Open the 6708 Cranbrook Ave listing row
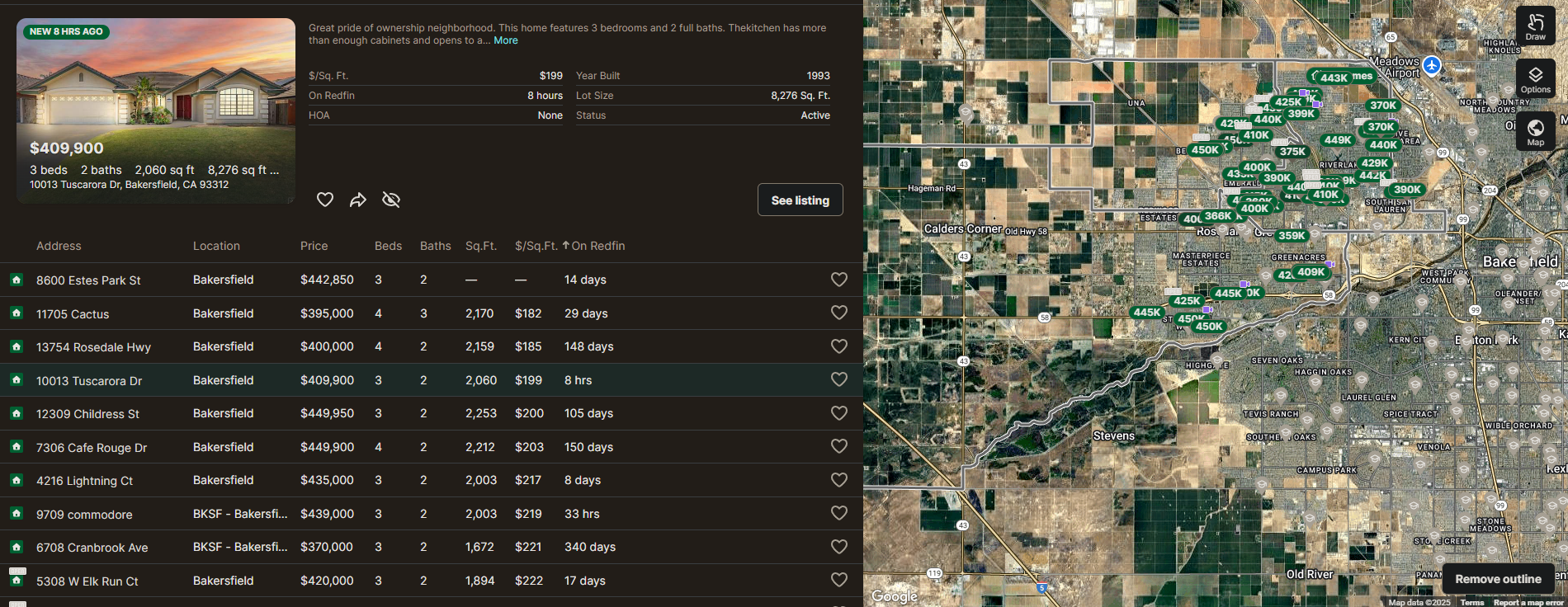Screen dimensions: 1568x607 pyautogui.click(x=432, y=547)
